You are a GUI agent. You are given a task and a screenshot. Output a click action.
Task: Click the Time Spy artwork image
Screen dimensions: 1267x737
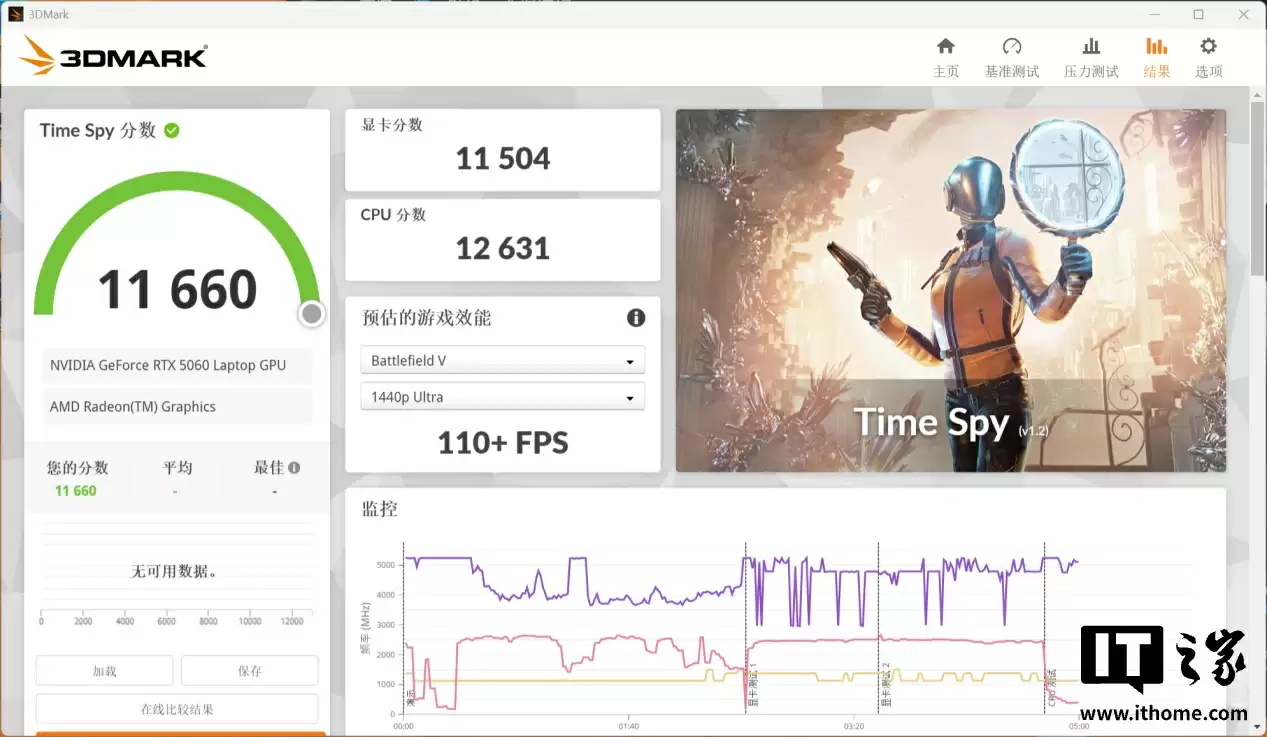click(x=950, y=290)
